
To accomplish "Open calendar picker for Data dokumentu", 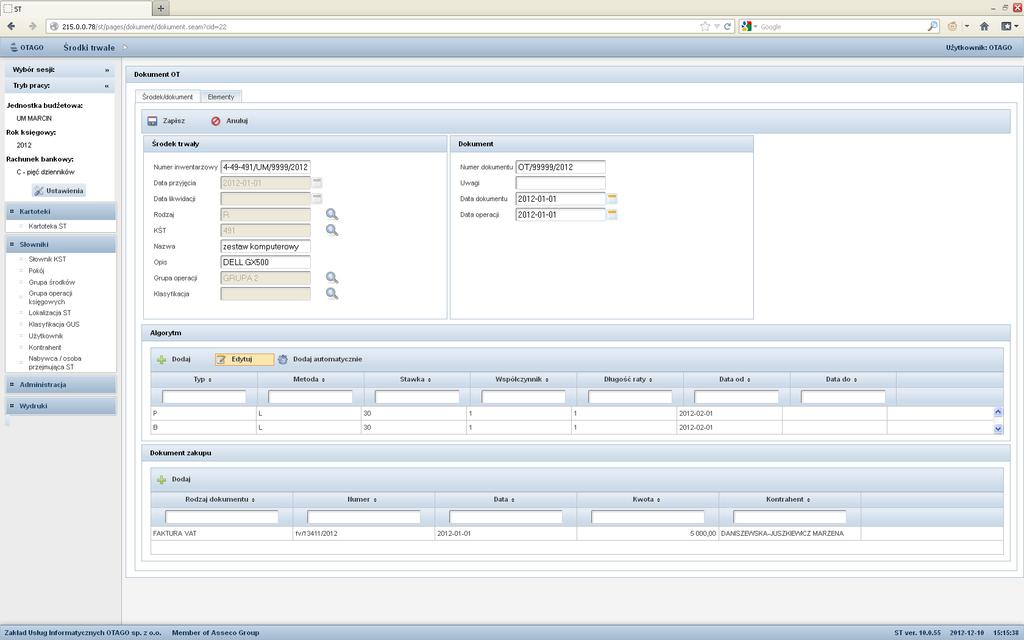I will tap(612, 199).
